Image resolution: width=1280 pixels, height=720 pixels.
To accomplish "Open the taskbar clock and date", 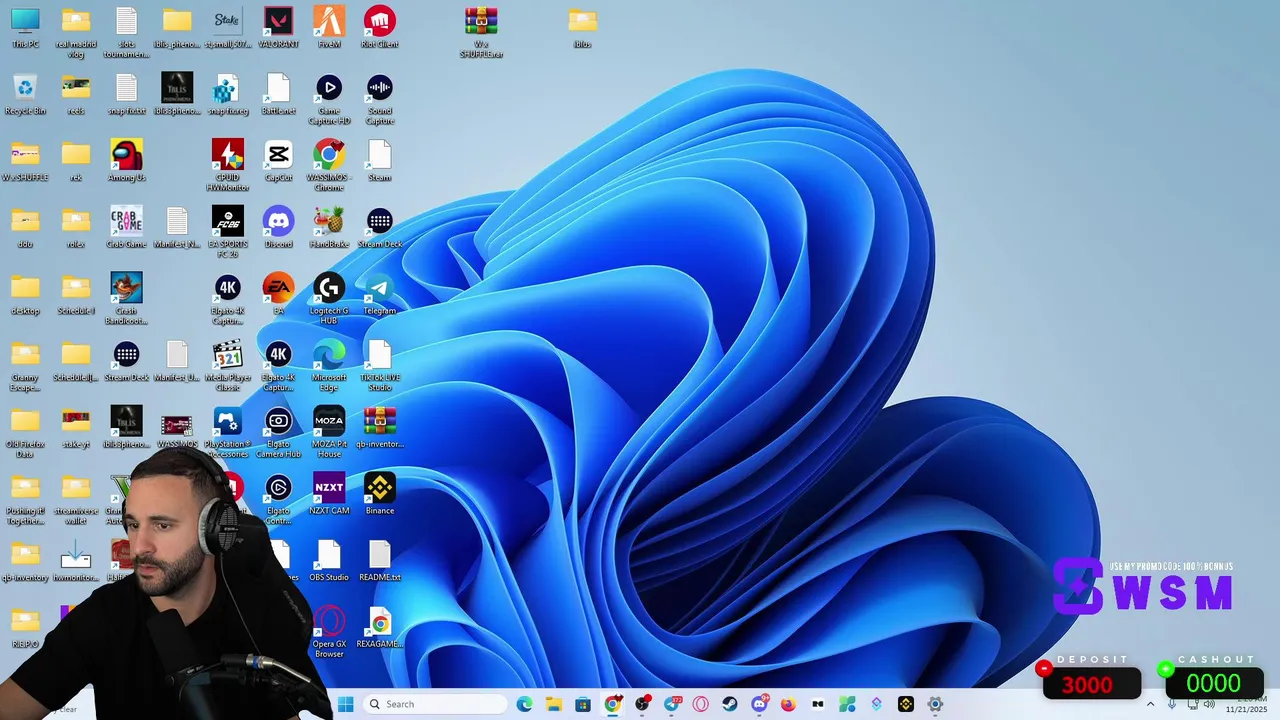I will pyautogui.click(x=1246, y=704).
